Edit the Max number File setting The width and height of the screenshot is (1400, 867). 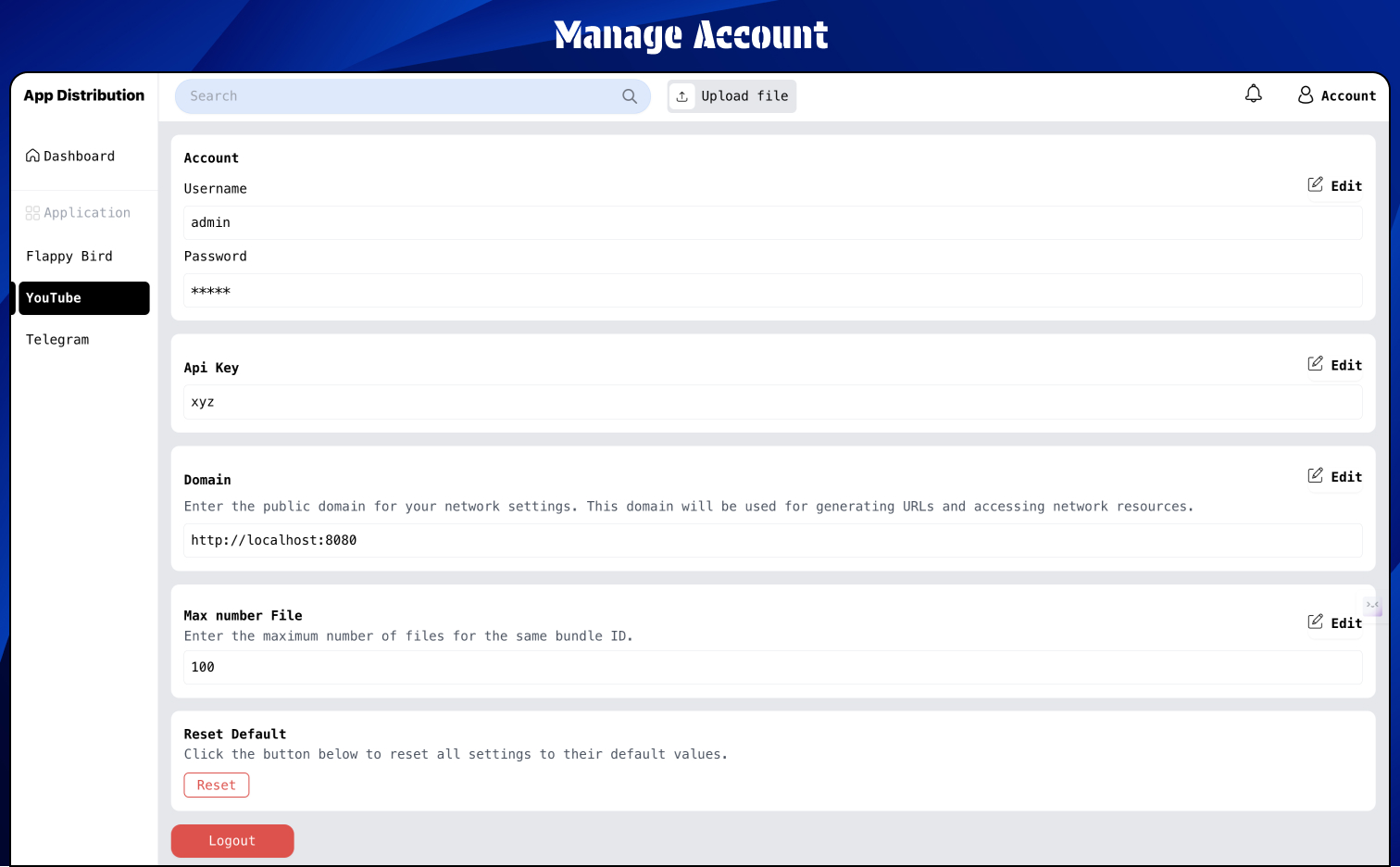pyautogui.click(x=1334, y=622)
